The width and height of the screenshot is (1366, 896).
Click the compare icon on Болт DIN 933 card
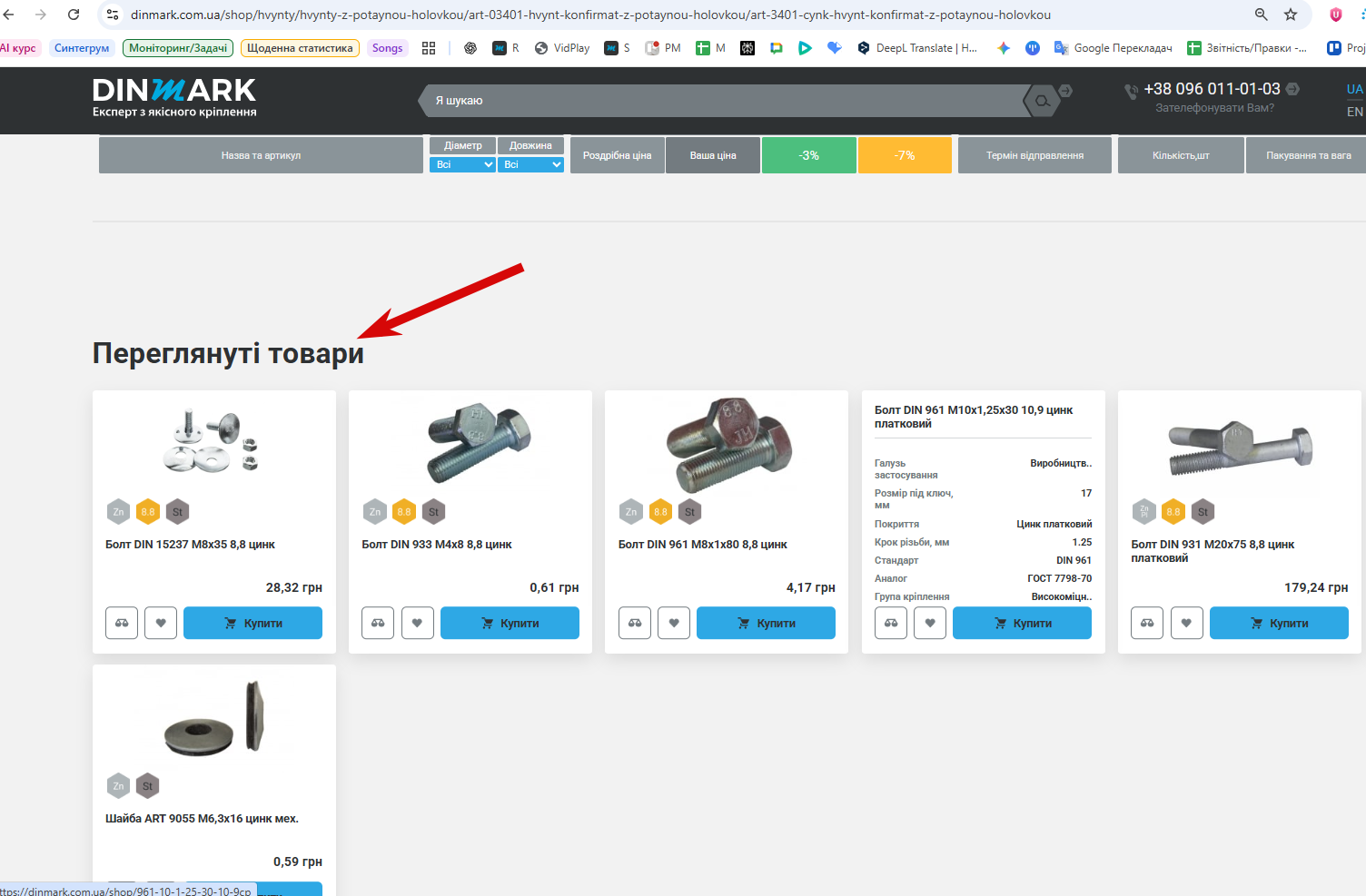[x=378, y=623]
